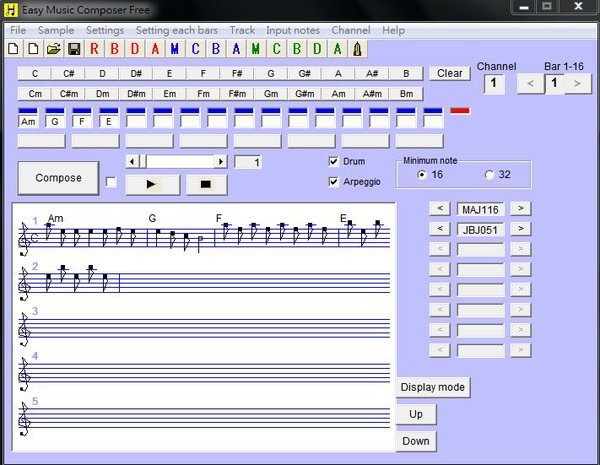Viewport: 600px width, 465px height.
Task: Click the green C toolbar icon
Action: click(x=276, y=49)
